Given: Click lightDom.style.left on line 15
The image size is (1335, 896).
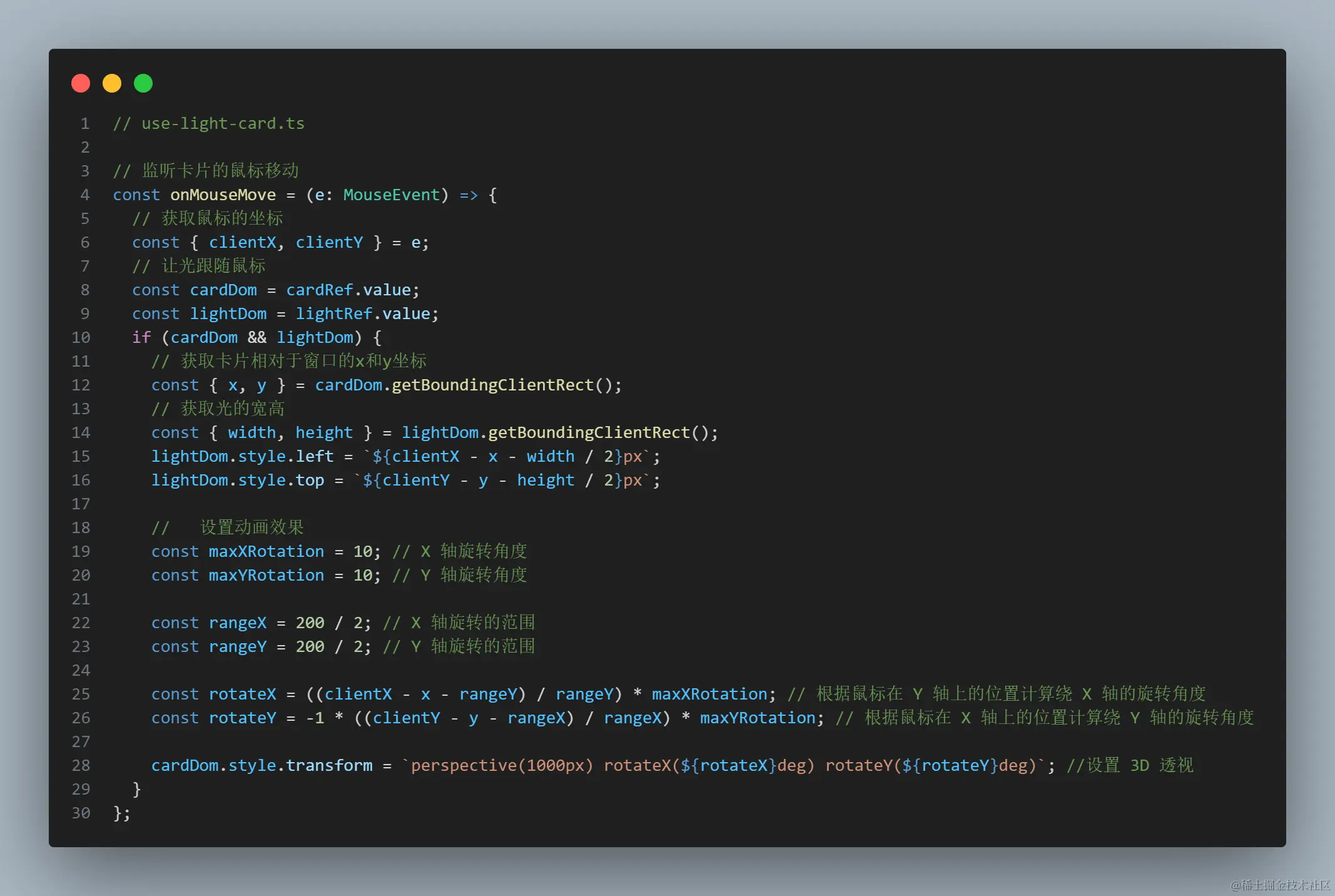Looking at the screenshot, I should point(242,457).
